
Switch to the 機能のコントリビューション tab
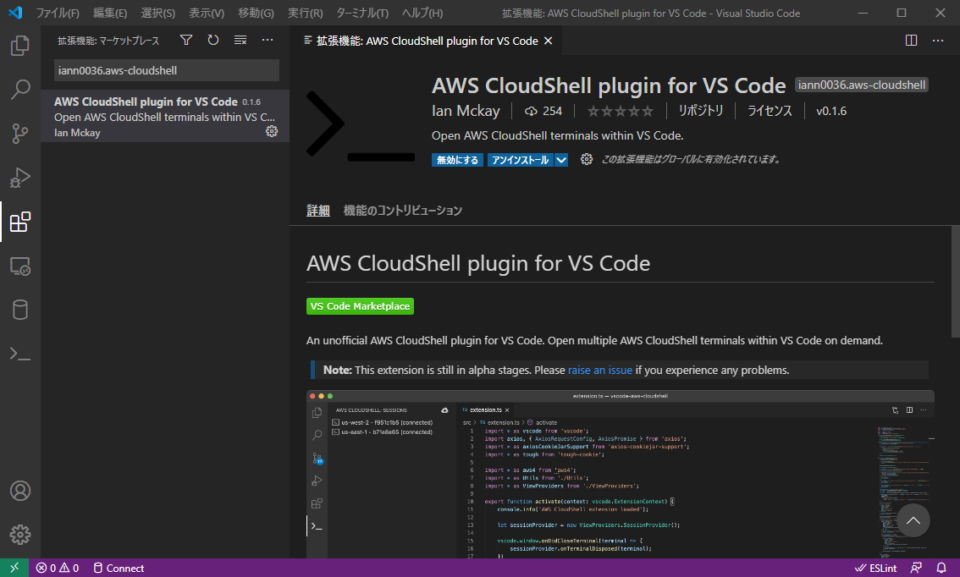pyautogui.click(x=400, y=210)
